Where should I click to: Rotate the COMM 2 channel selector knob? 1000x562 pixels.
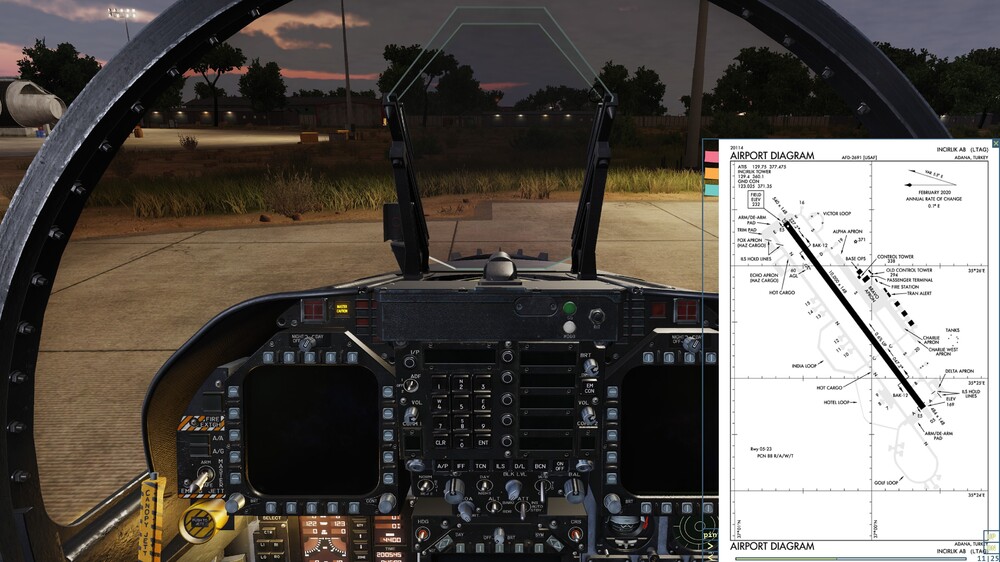(x=585, y=465)
